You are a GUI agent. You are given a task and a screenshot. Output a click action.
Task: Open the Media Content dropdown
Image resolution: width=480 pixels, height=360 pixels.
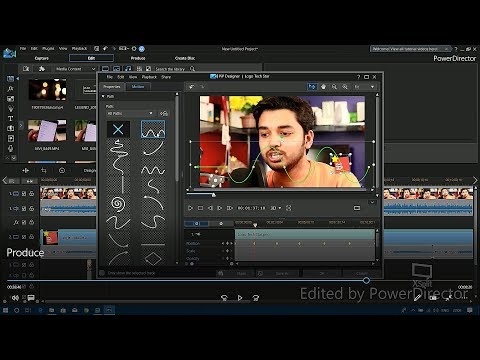pos(75,69)
